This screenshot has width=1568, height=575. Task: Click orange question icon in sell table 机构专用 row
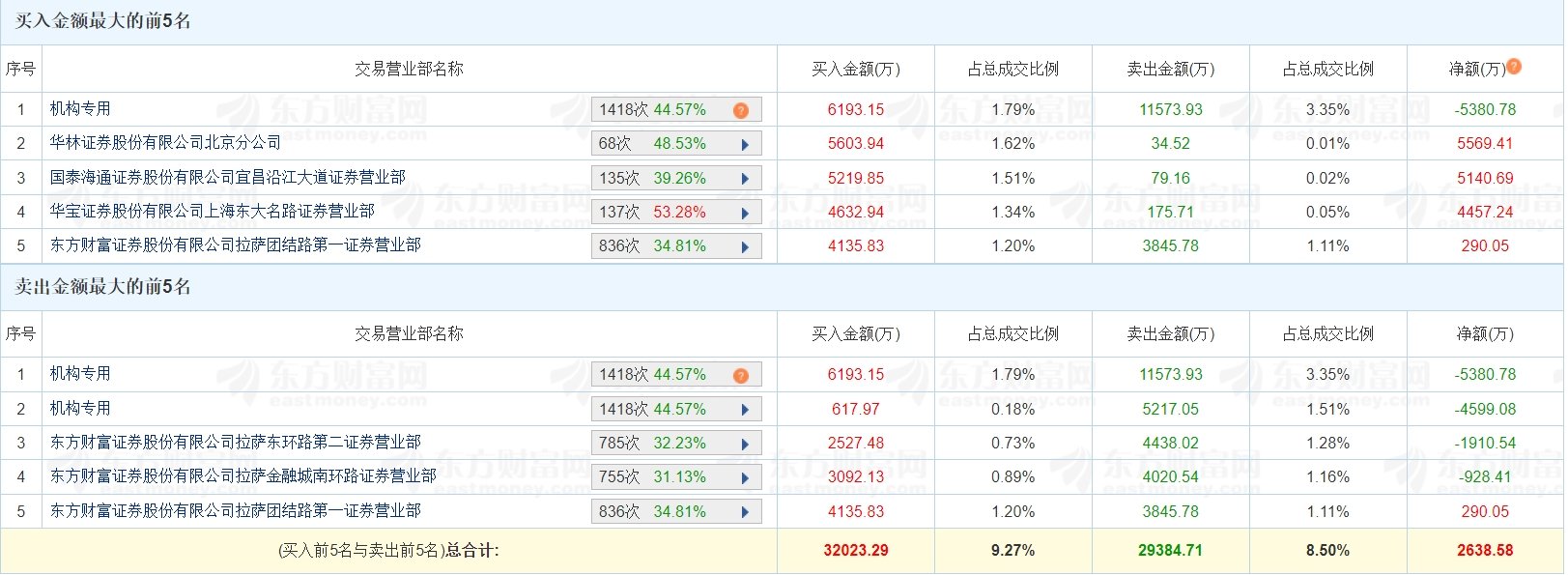click(x=741, y=375)
